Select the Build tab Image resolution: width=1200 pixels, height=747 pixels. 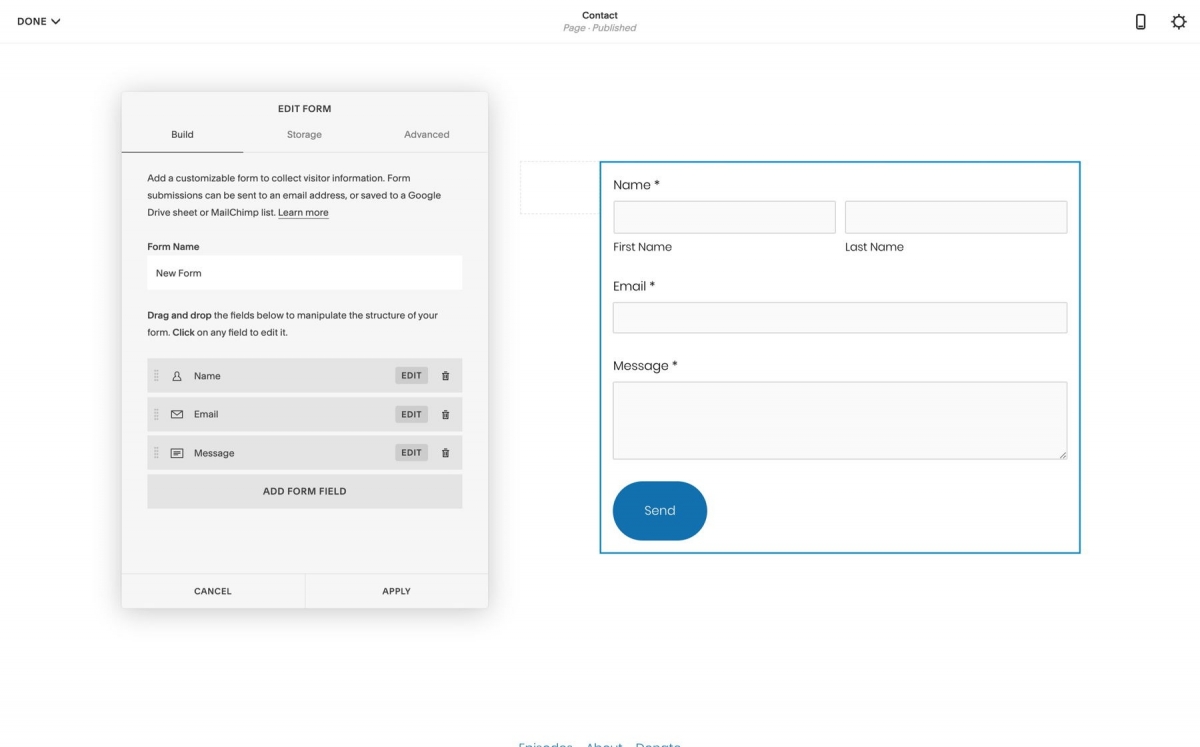pyautogui.click(x=182, y=134)
